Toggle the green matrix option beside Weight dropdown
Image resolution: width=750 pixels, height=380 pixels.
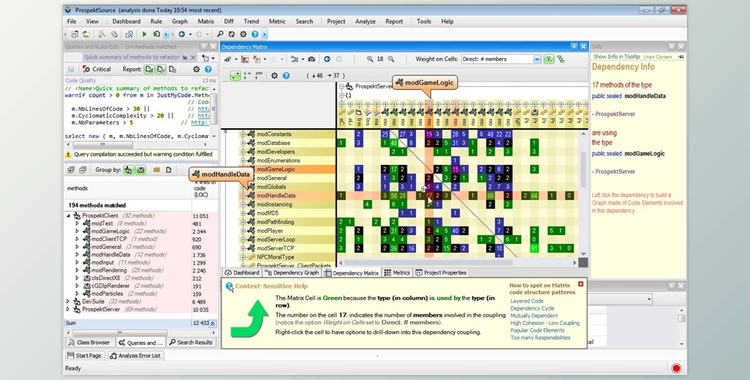[549, 59]
